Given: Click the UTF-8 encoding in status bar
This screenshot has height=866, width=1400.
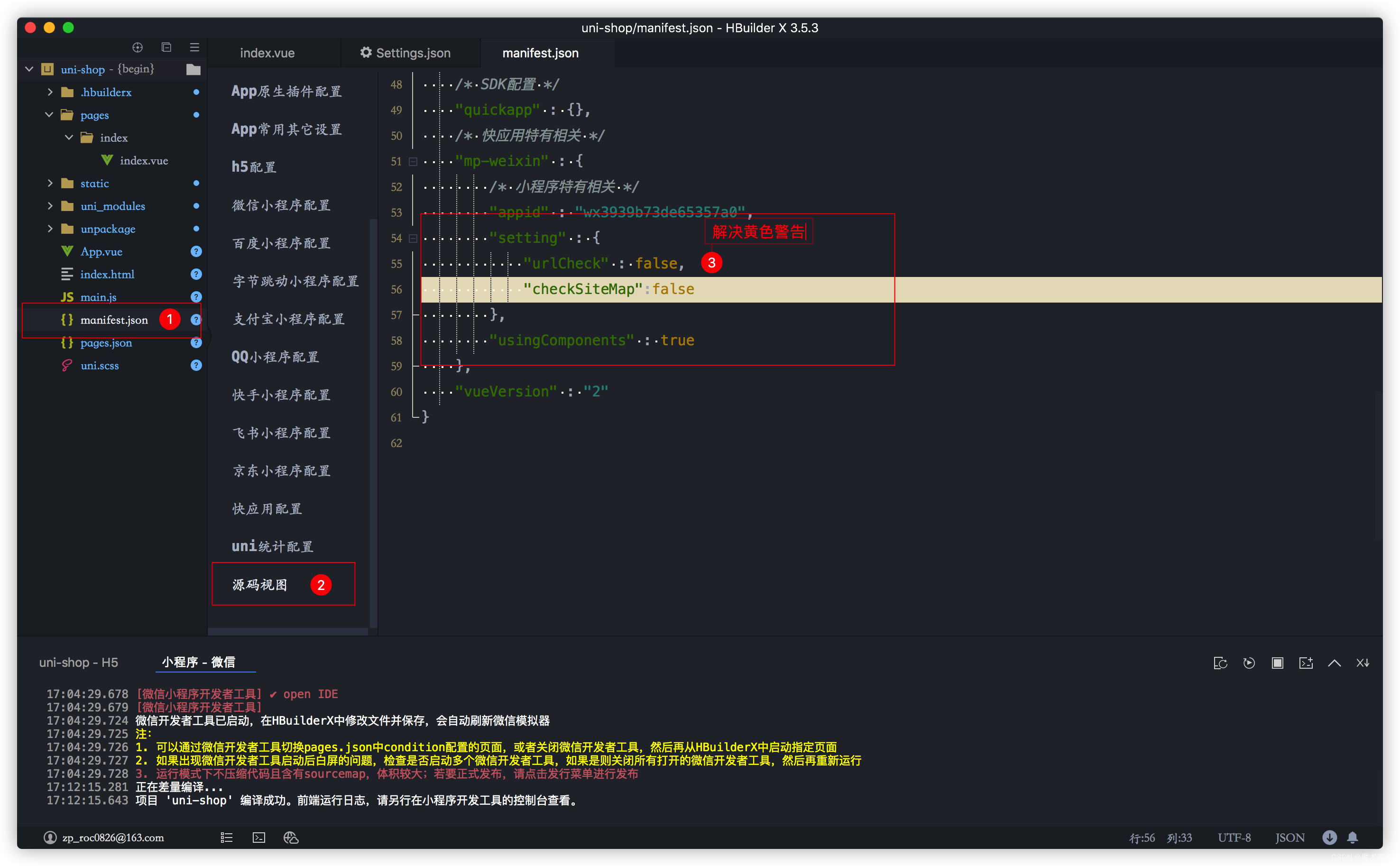Looking at the screenshot, I should click(1234, 838).
